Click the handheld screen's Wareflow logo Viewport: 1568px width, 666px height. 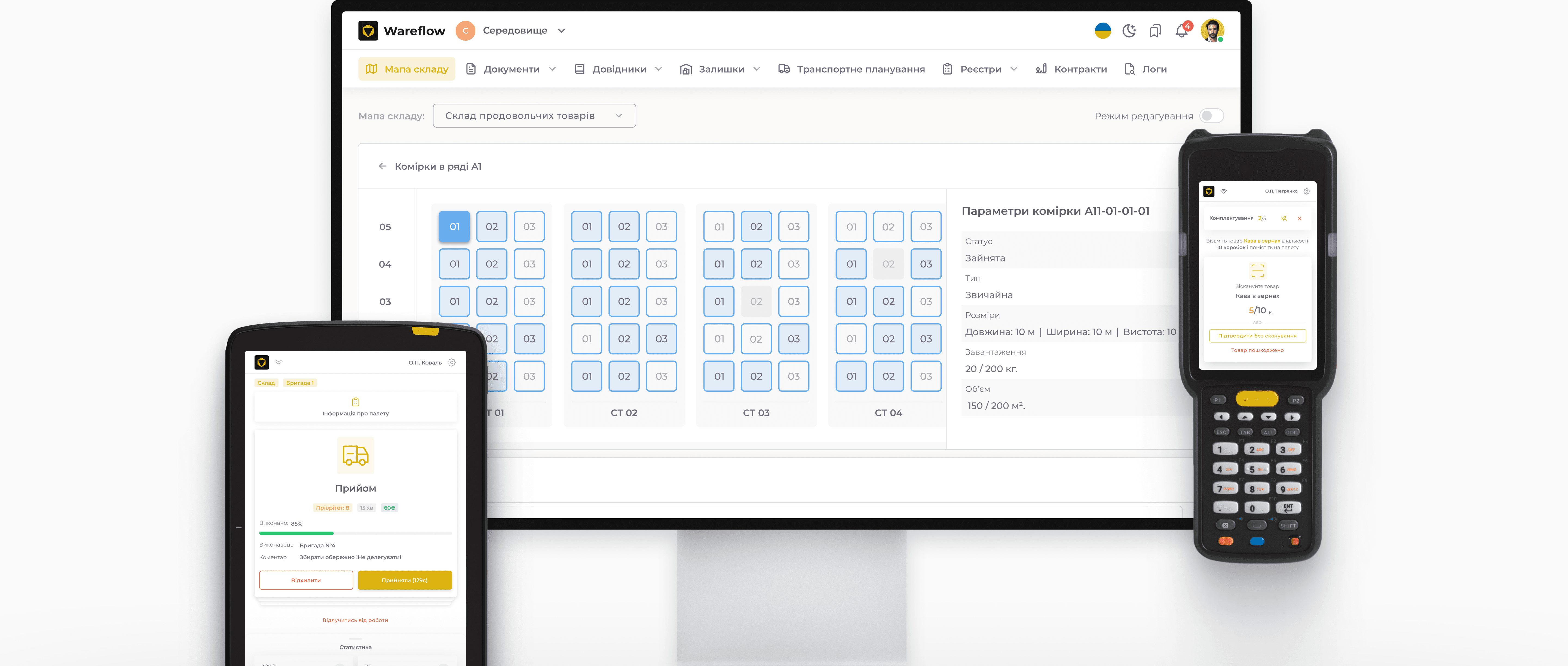pos(1209,191)
